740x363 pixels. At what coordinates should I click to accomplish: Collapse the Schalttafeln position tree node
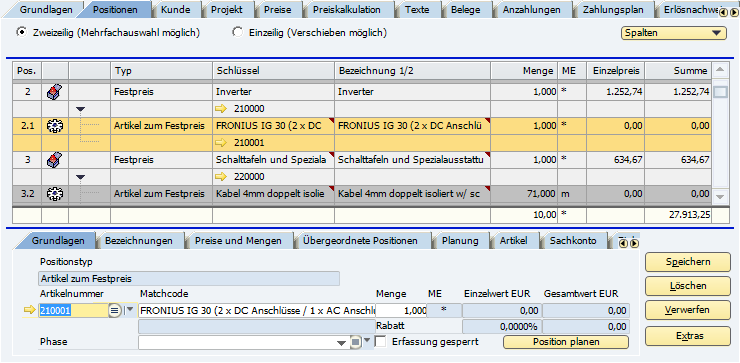tap(80, 177)
